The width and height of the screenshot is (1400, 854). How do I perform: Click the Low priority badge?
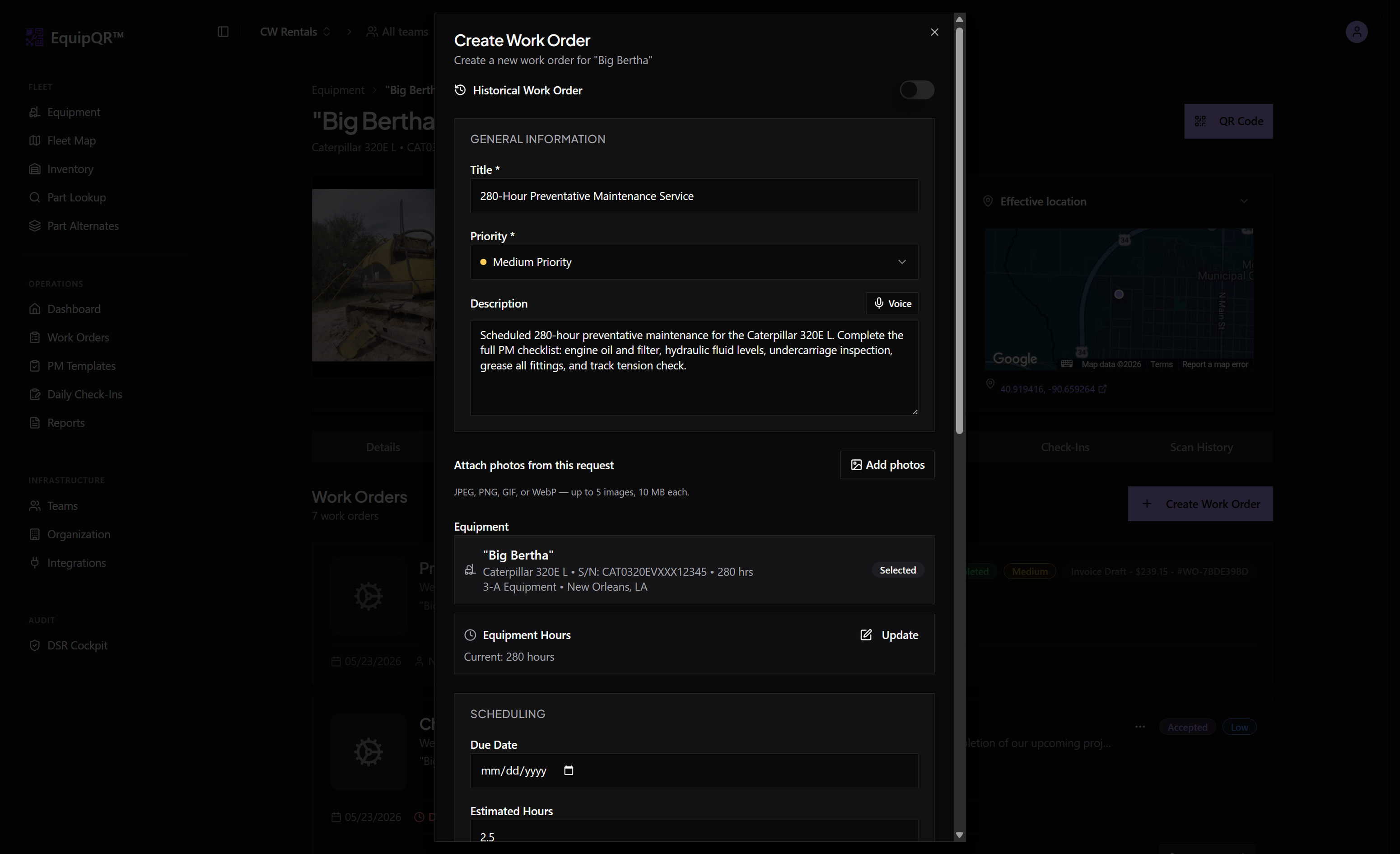click(1239, 727)
